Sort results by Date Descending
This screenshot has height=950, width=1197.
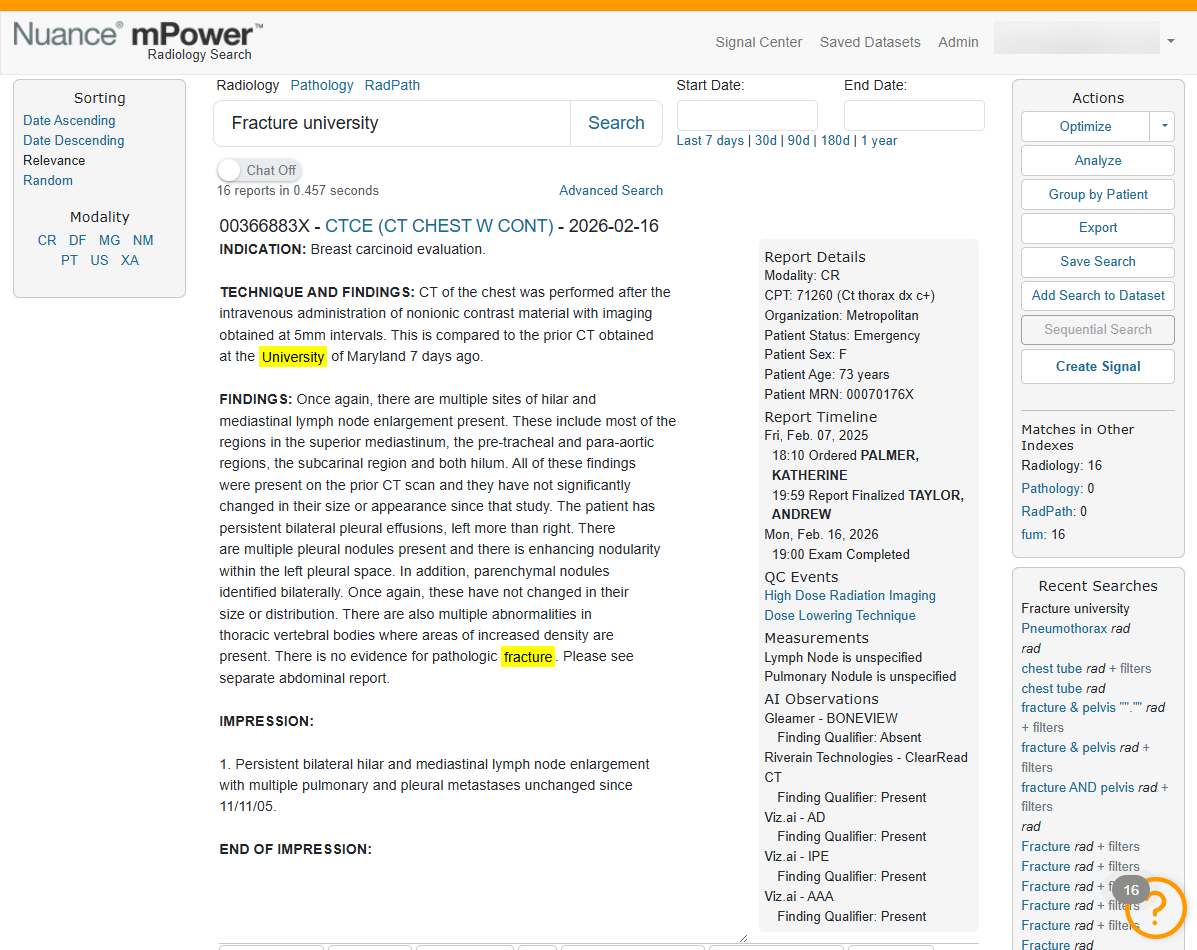point(73,140)
